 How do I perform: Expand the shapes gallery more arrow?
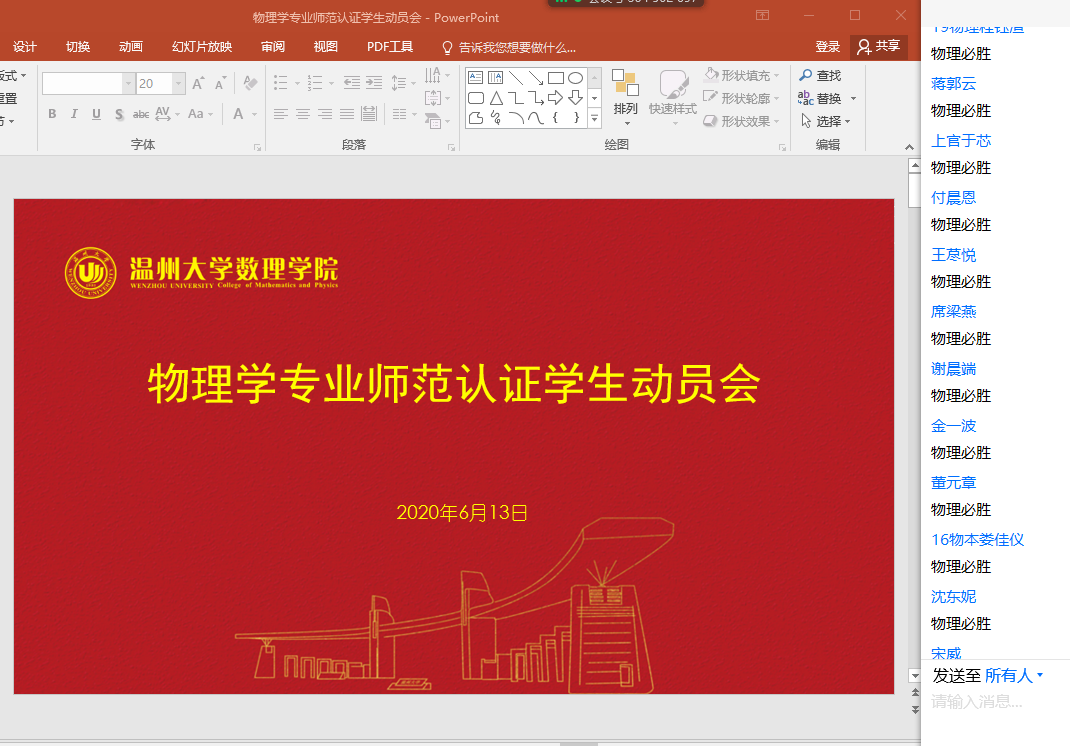pos(594,119)
